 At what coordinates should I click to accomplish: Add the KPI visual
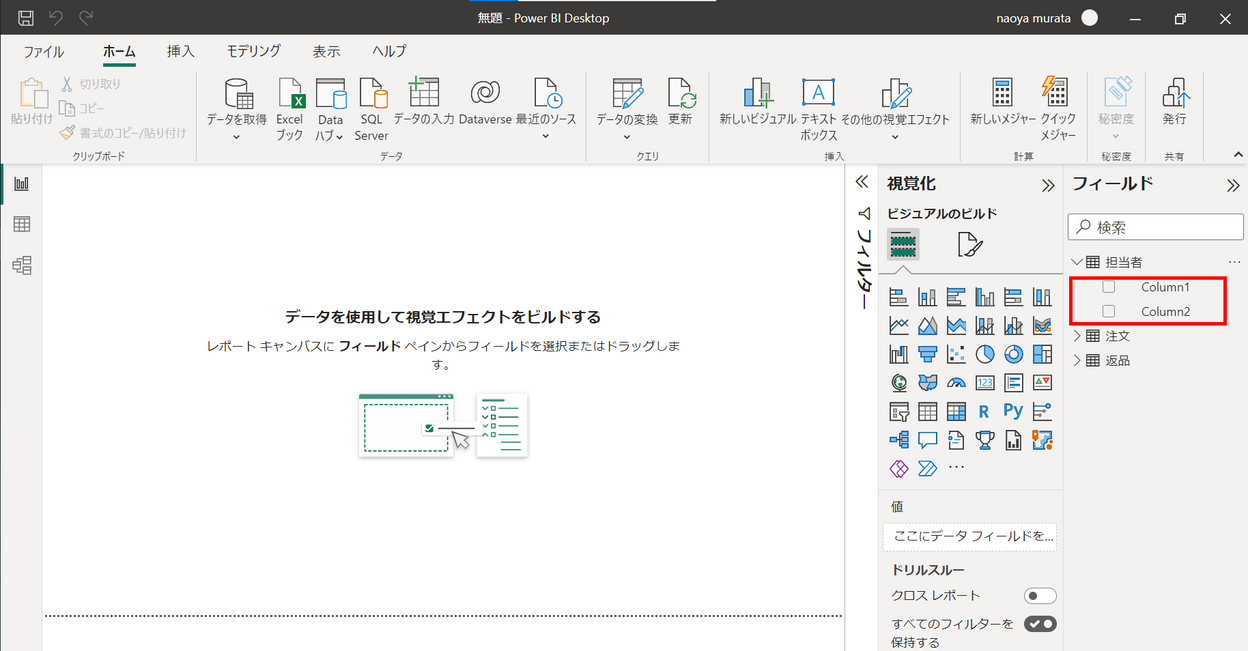(1043, 383)
